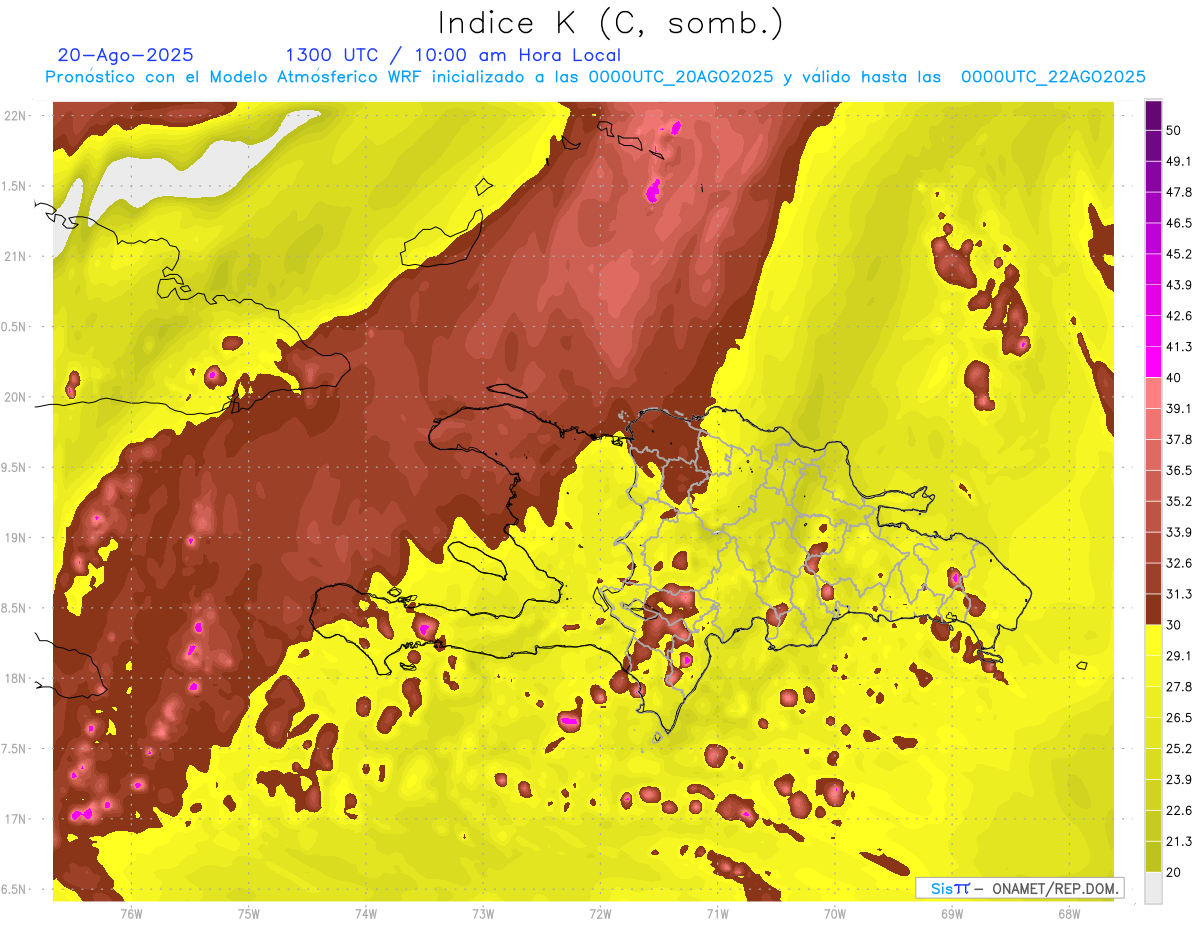Click the "42.6" color scale label

coord(1178,316)
